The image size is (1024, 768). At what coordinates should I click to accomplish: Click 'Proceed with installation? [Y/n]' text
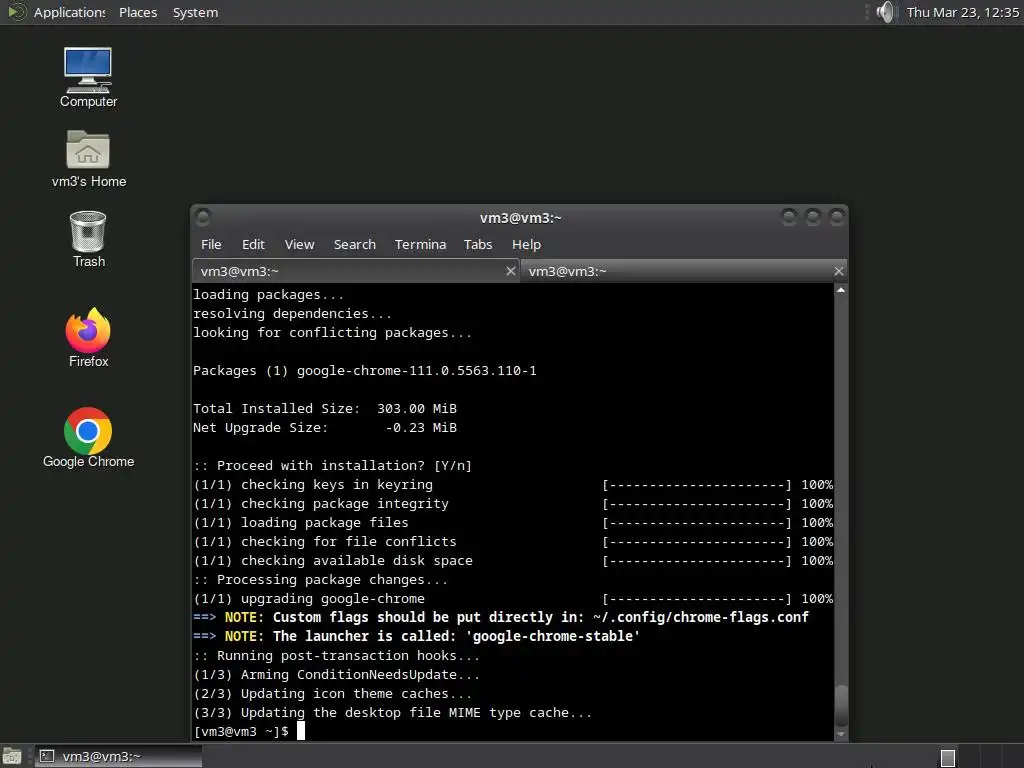pos(344,466)
